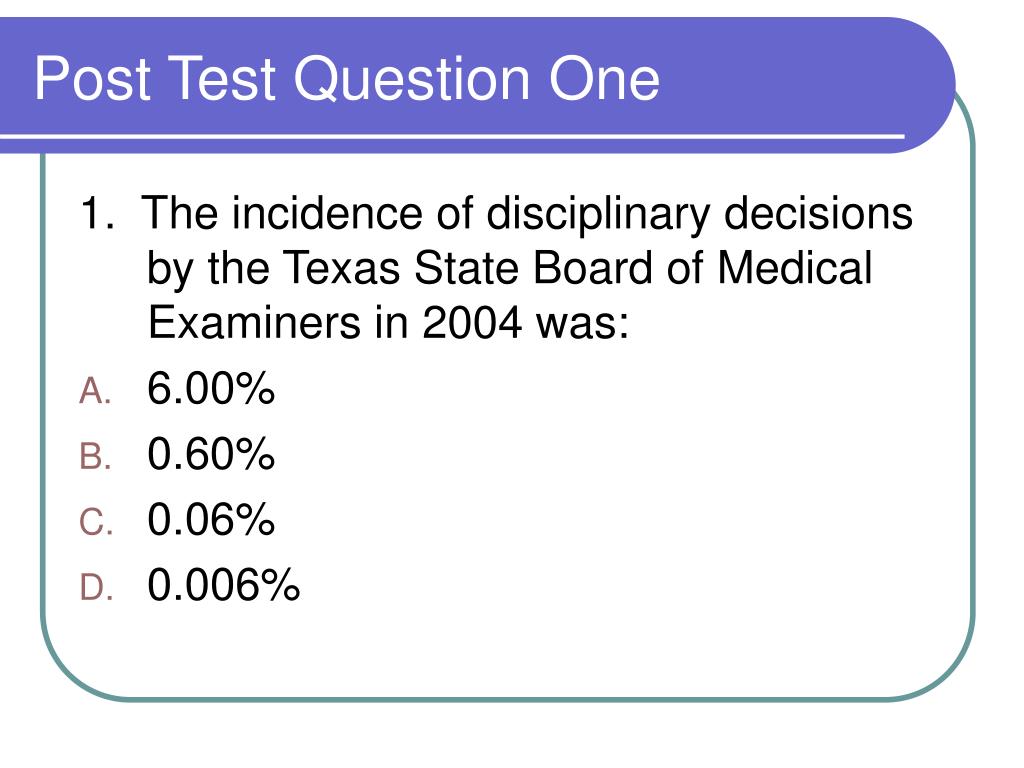The image size is (1024, 768).
Task: Click the year "2004" in the question
Action: pos(472,323)
